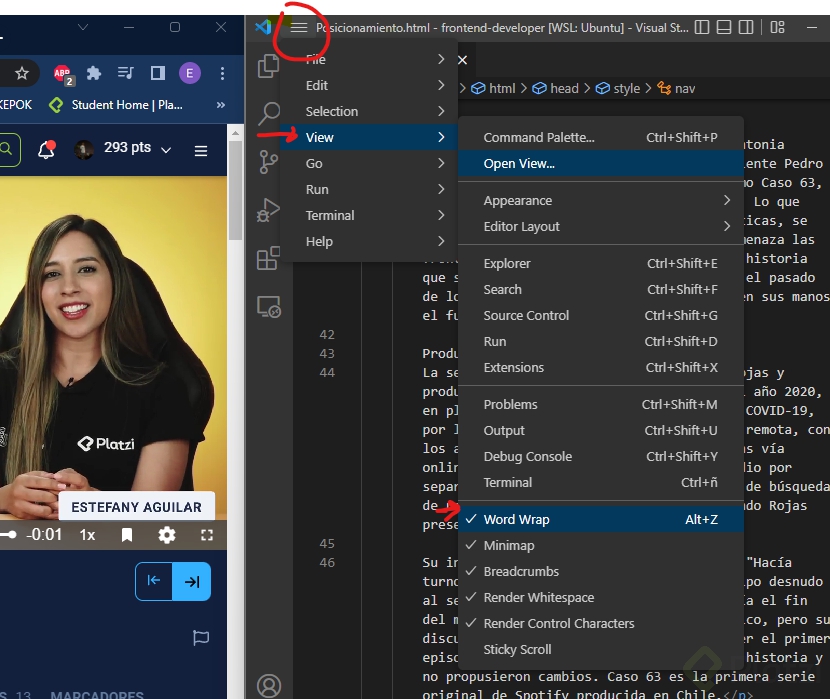Expand the Run menu in main menu

click(369, 189)
